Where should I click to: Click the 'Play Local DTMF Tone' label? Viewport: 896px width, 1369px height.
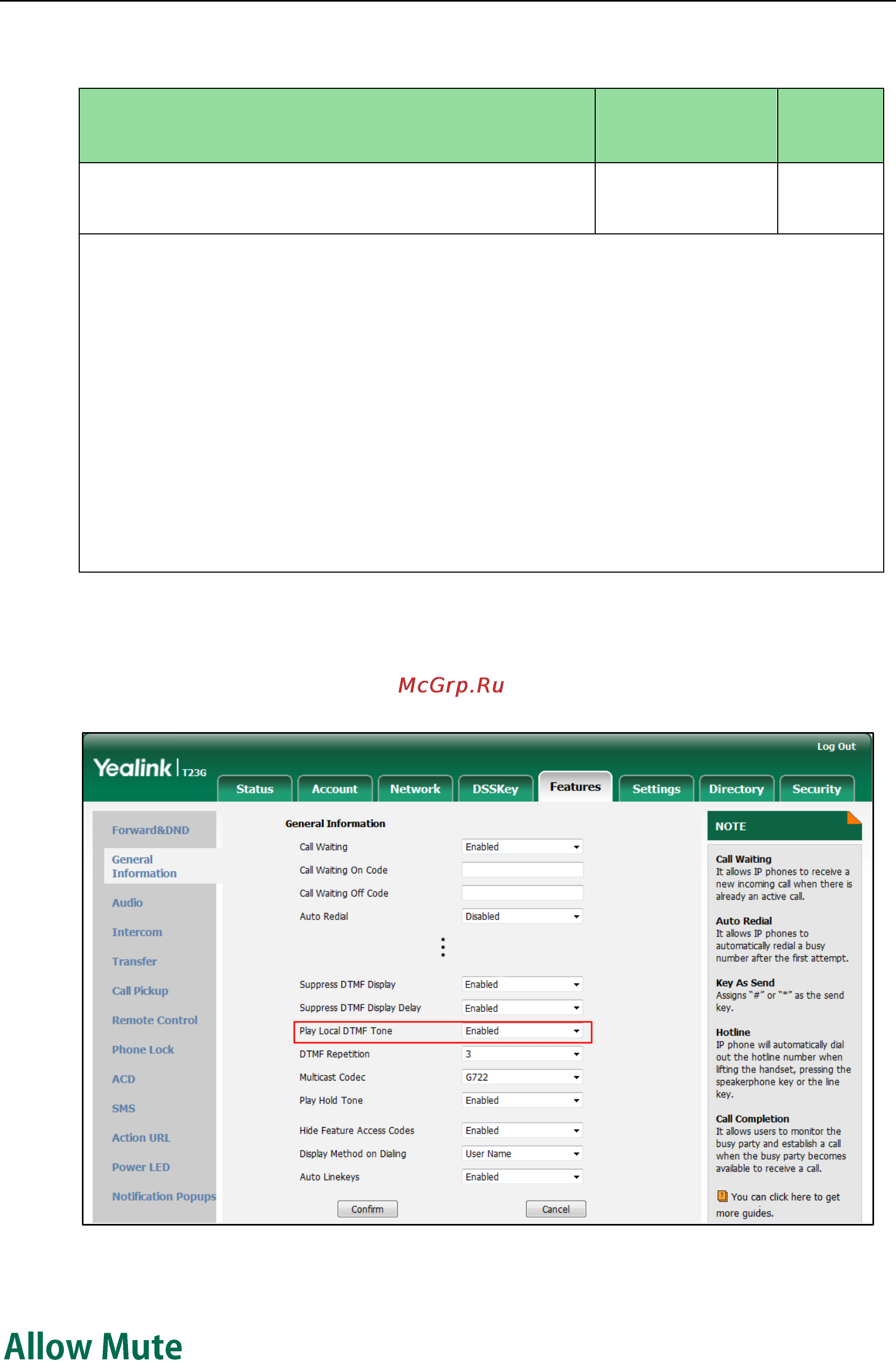point(346,1031)
